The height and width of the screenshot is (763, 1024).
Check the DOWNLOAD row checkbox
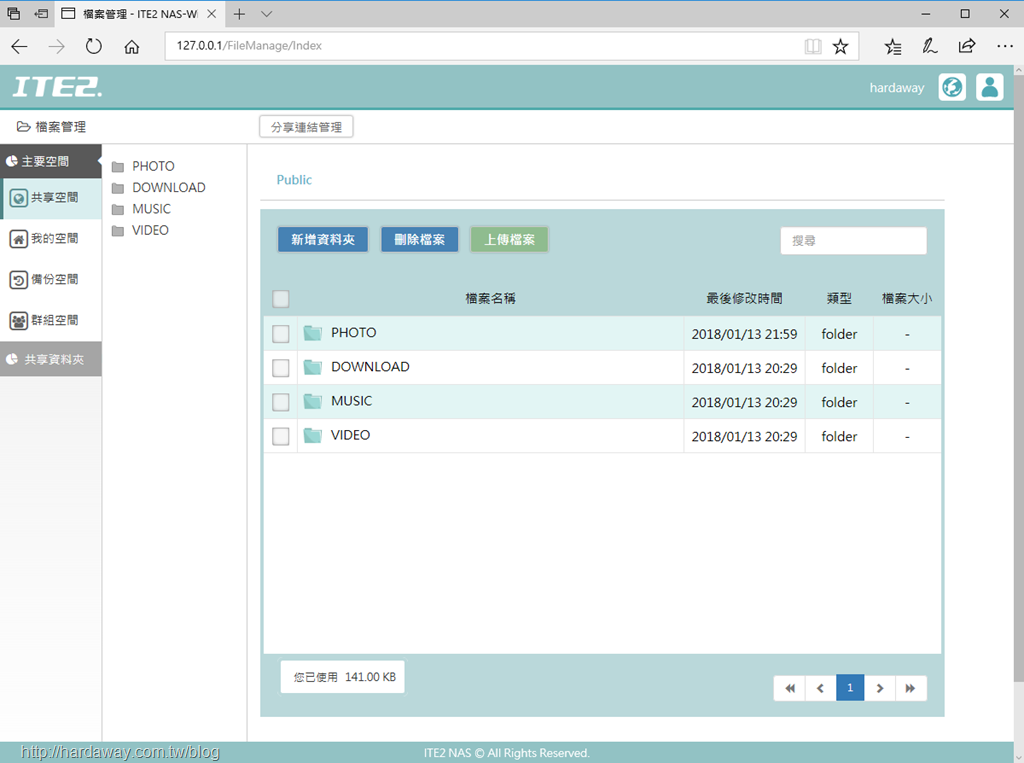tap(281, 368)
